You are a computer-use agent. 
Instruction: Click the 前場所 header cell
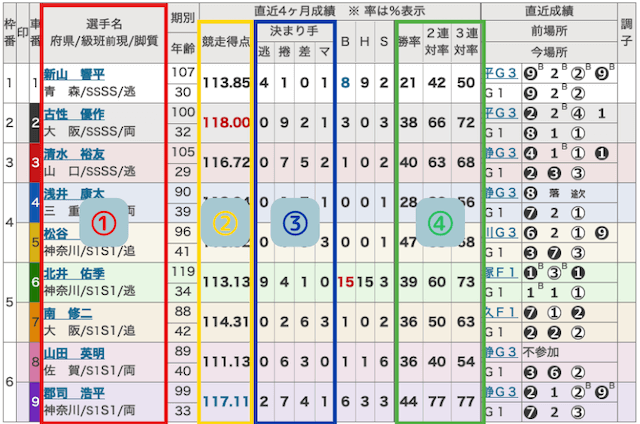pos(549,31)
